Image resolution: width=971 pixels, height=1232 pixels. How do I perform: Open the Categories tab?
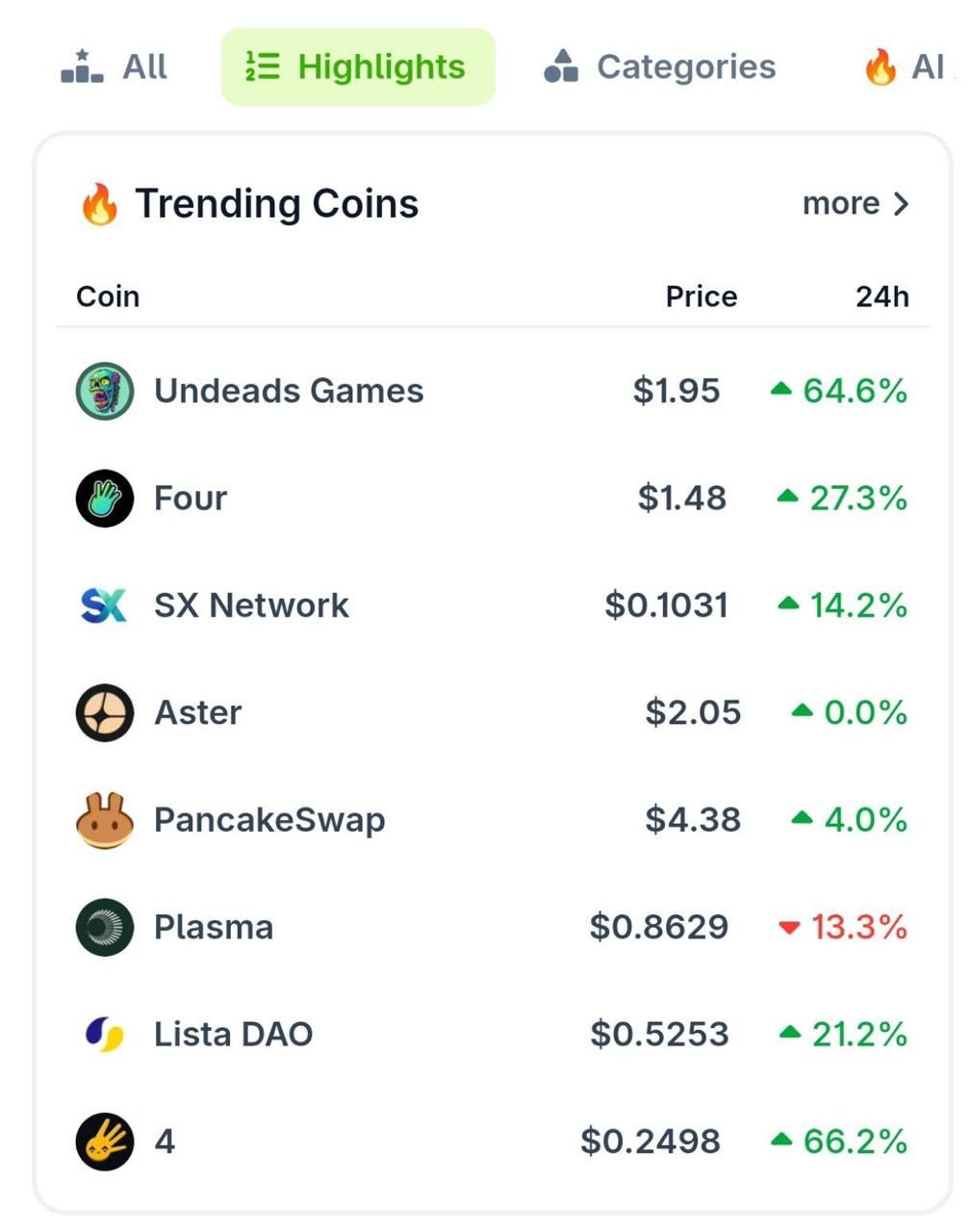[x=660, y=66]
